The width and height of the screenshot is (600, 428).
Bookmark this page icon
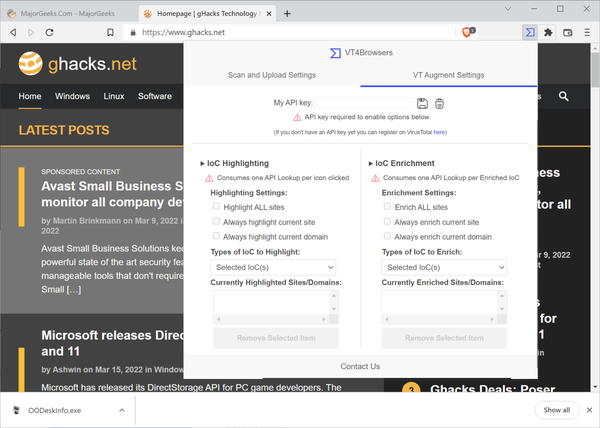110,33
